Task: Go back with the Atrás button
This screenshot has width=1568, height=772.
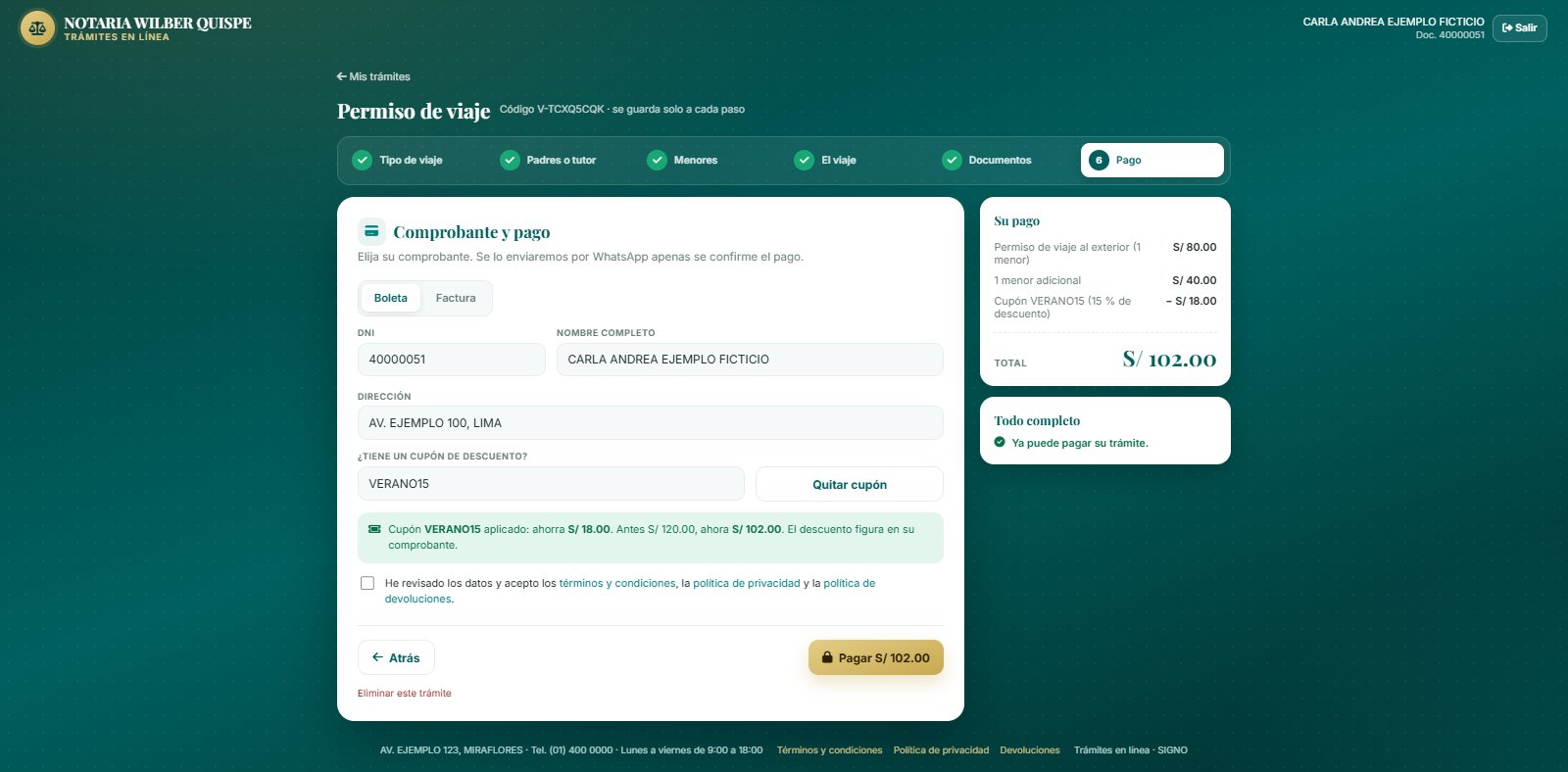Action: click(396, 657)
